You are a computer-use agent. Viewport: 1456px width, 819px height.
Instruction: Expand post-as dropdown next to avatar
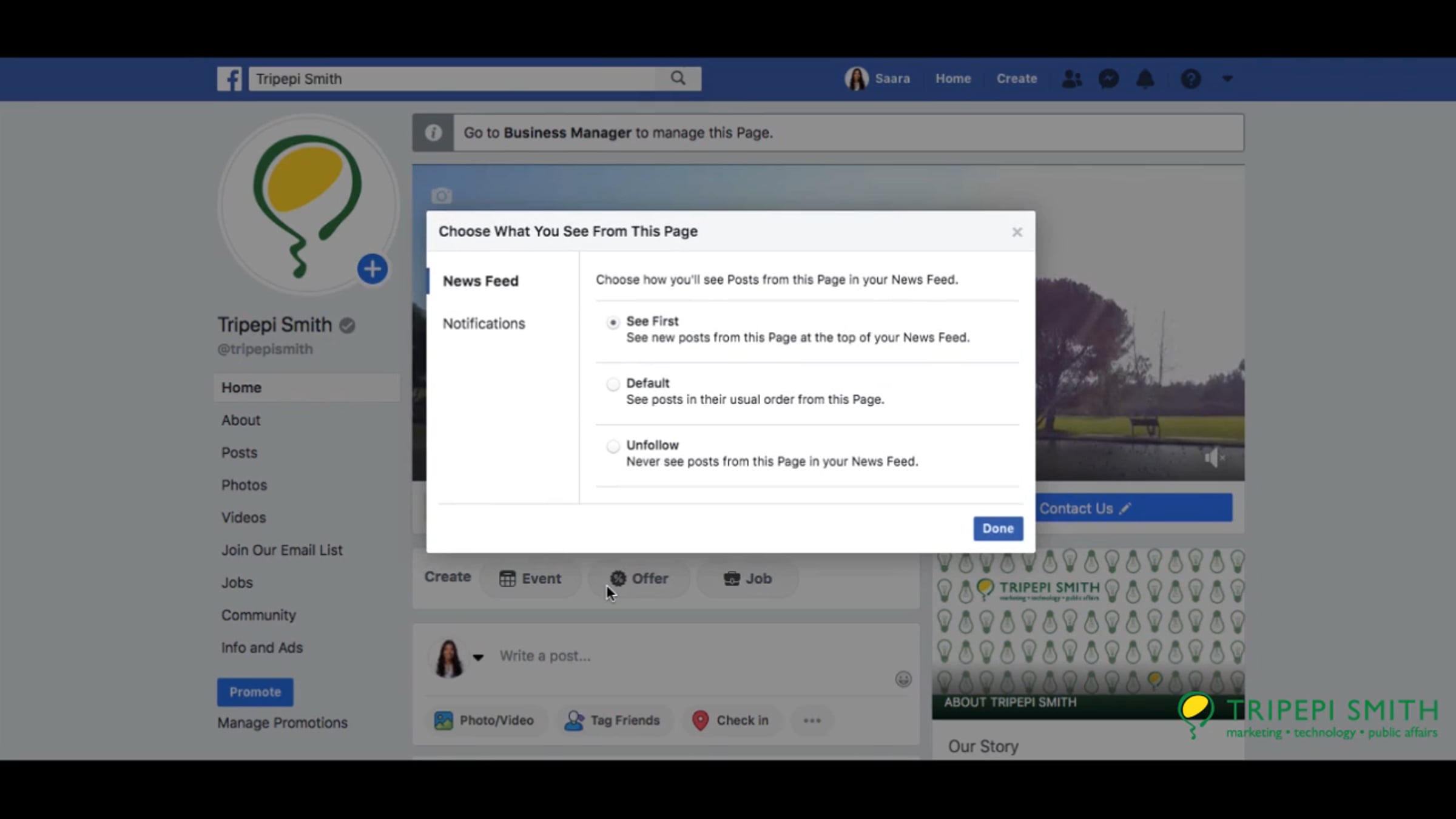click(x=478, y=657)
